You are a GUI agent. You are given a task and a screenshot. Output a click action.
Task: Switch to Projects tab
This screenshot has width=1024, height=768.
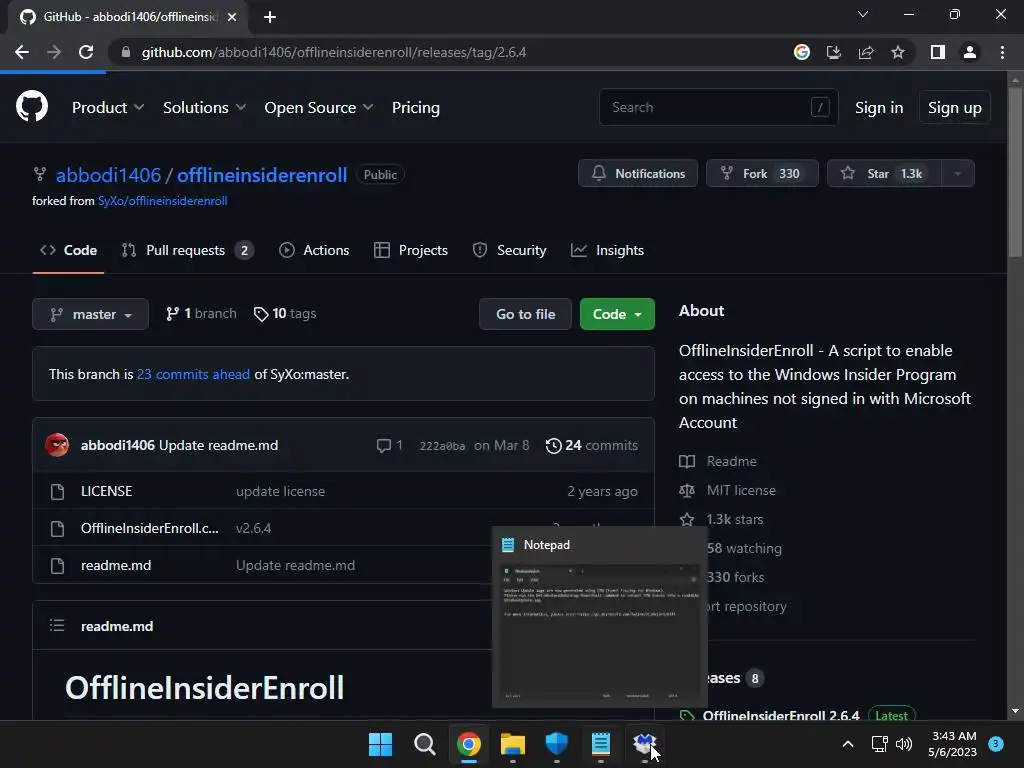(x=411, y=250)
